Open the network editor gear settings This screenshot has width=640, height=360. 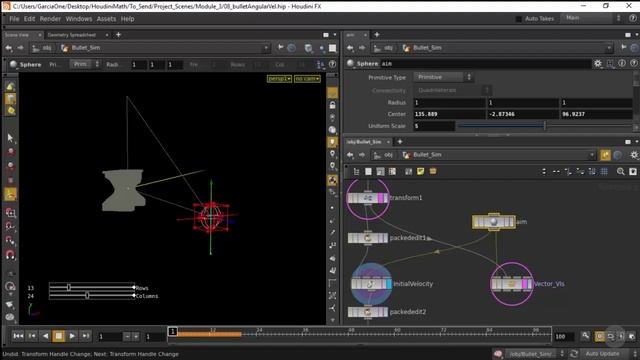[x=633, y=155]
